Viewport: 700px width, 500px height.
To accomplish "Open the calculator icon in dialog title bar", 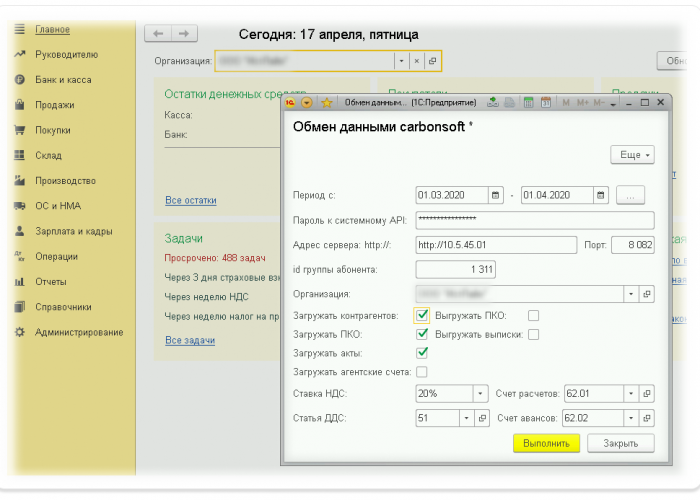I will [529, 103].
